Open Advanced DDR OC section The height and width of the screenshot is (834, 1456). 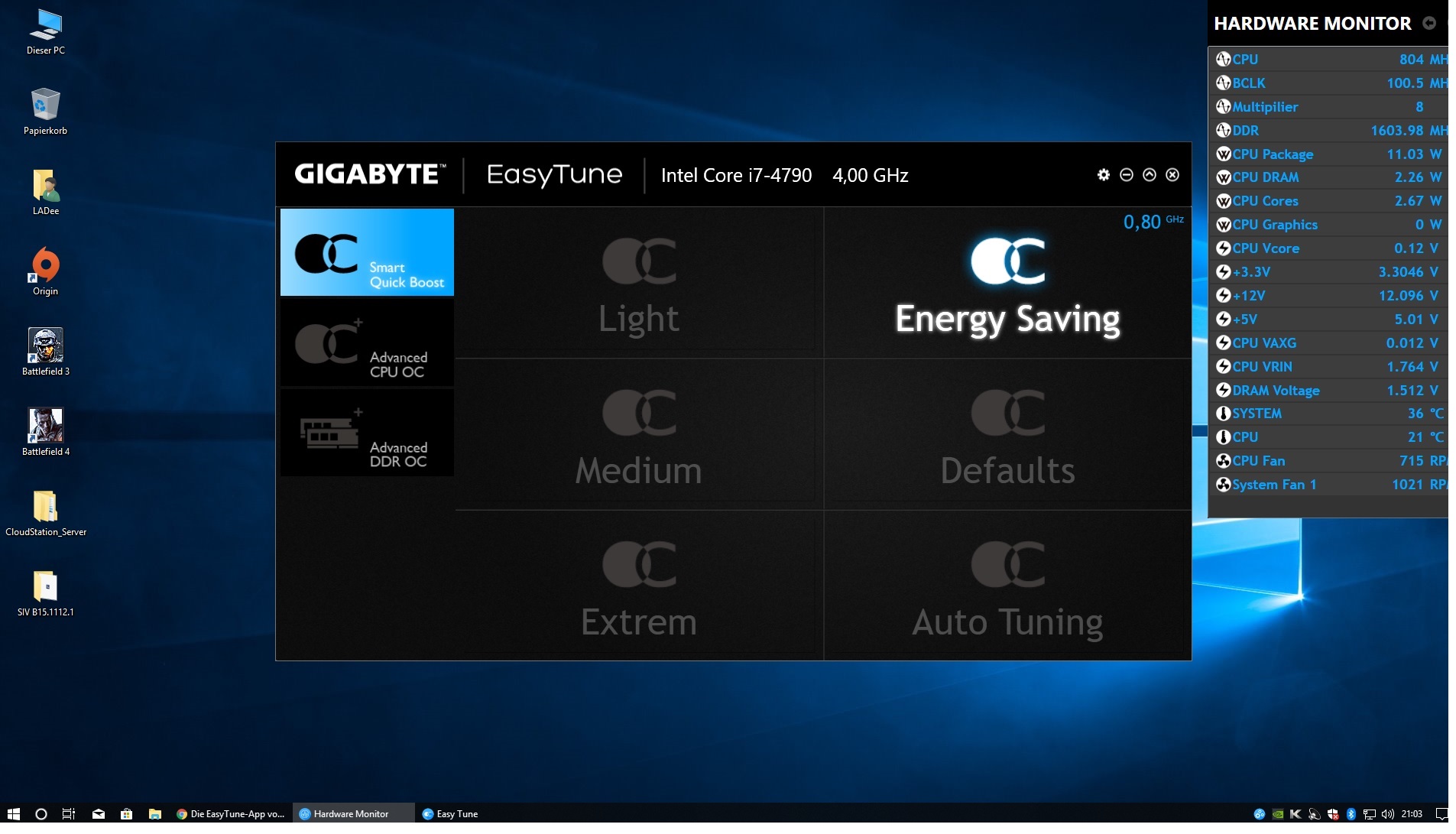click(367, 433)
